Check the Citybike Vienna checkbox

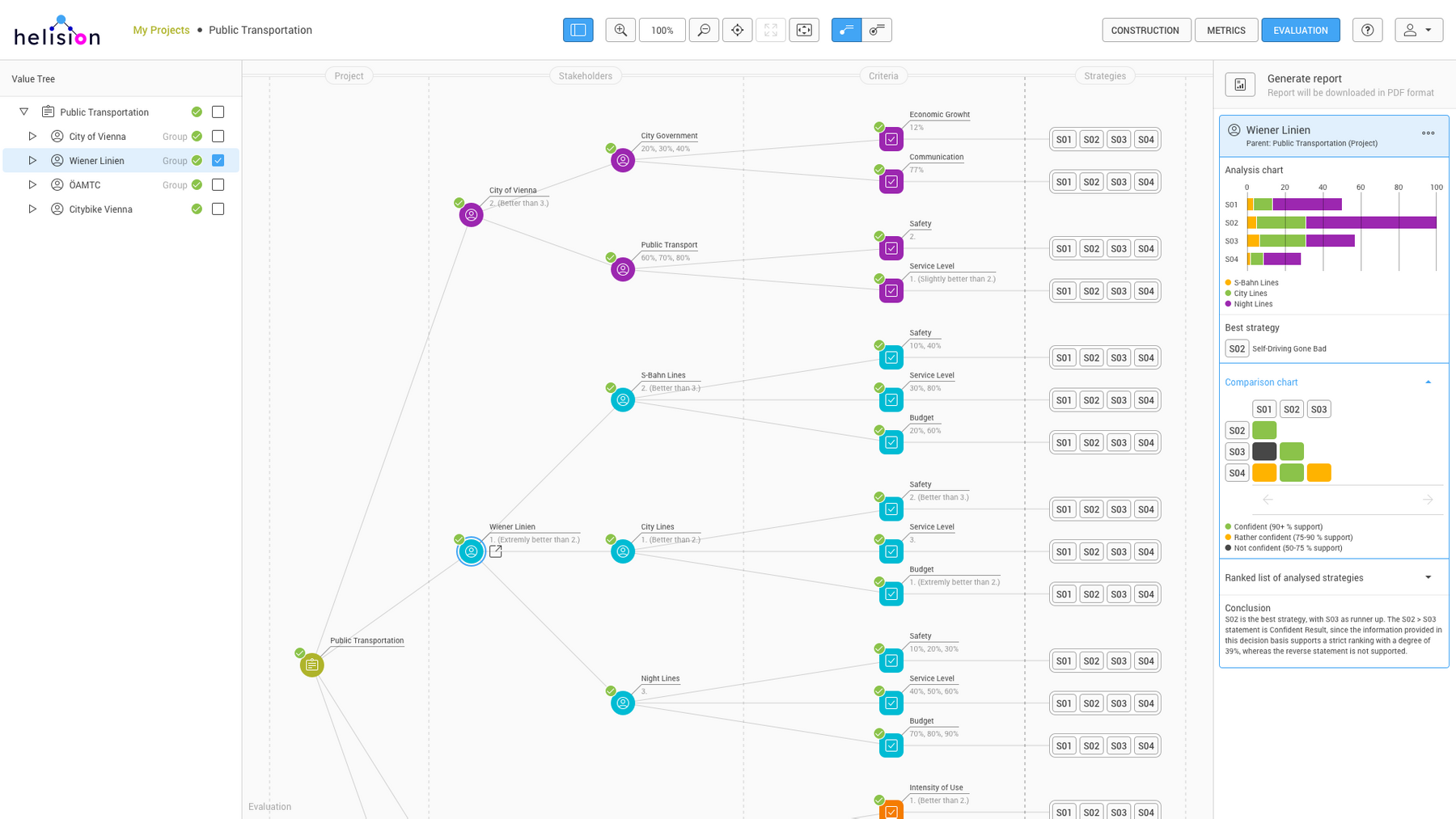218,209
